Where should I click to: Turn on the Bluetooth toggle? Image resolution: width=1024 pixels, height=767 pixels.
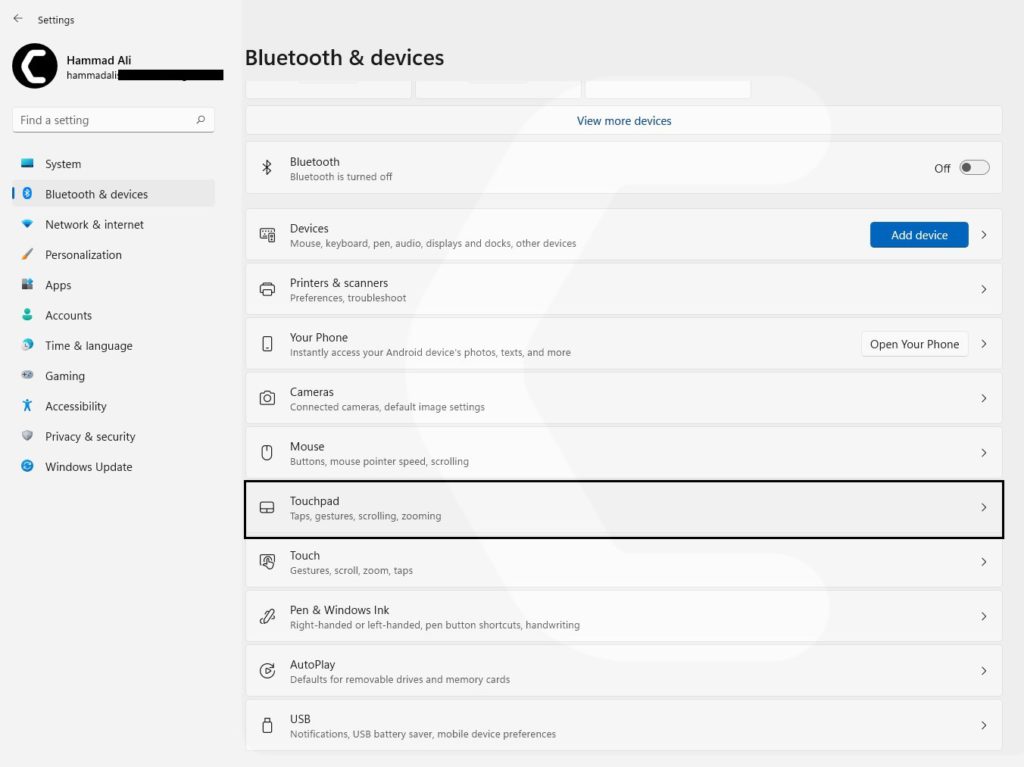pos(973,167)
